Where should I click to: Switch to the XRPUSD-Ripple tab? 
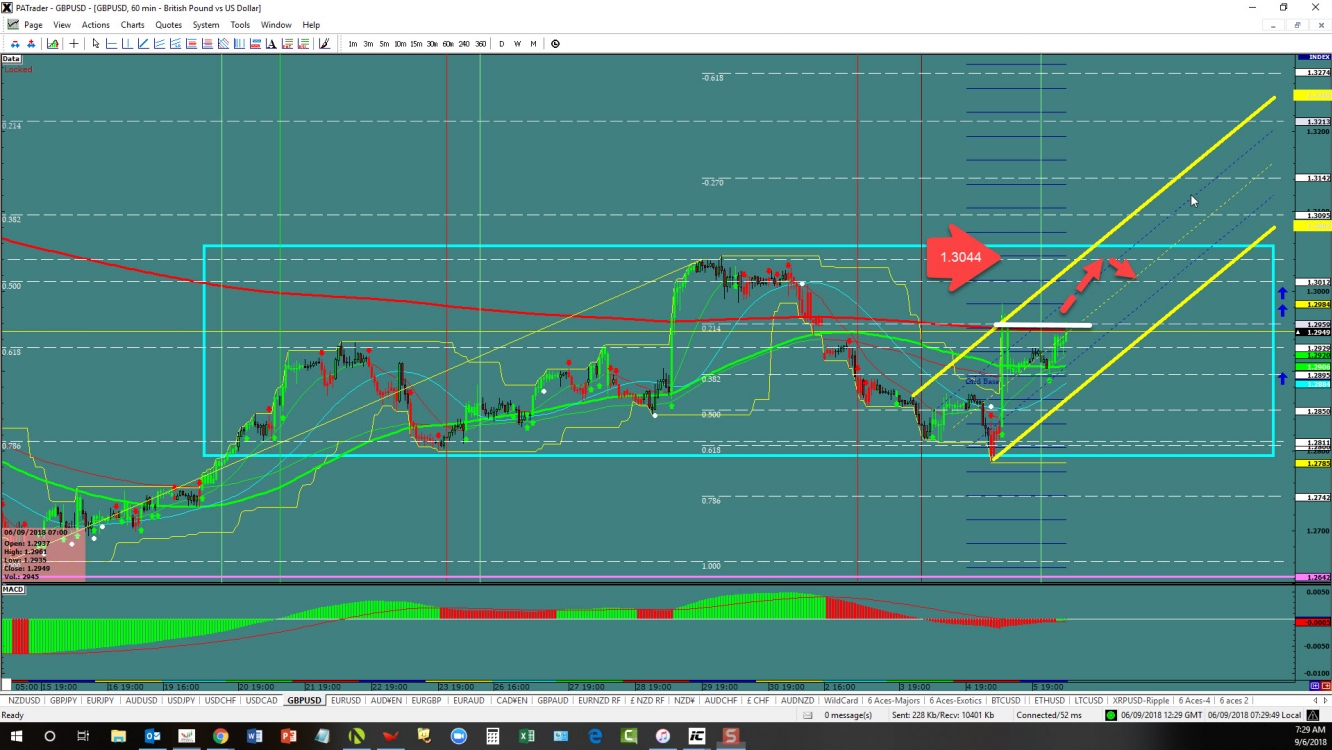[1141, 701]
